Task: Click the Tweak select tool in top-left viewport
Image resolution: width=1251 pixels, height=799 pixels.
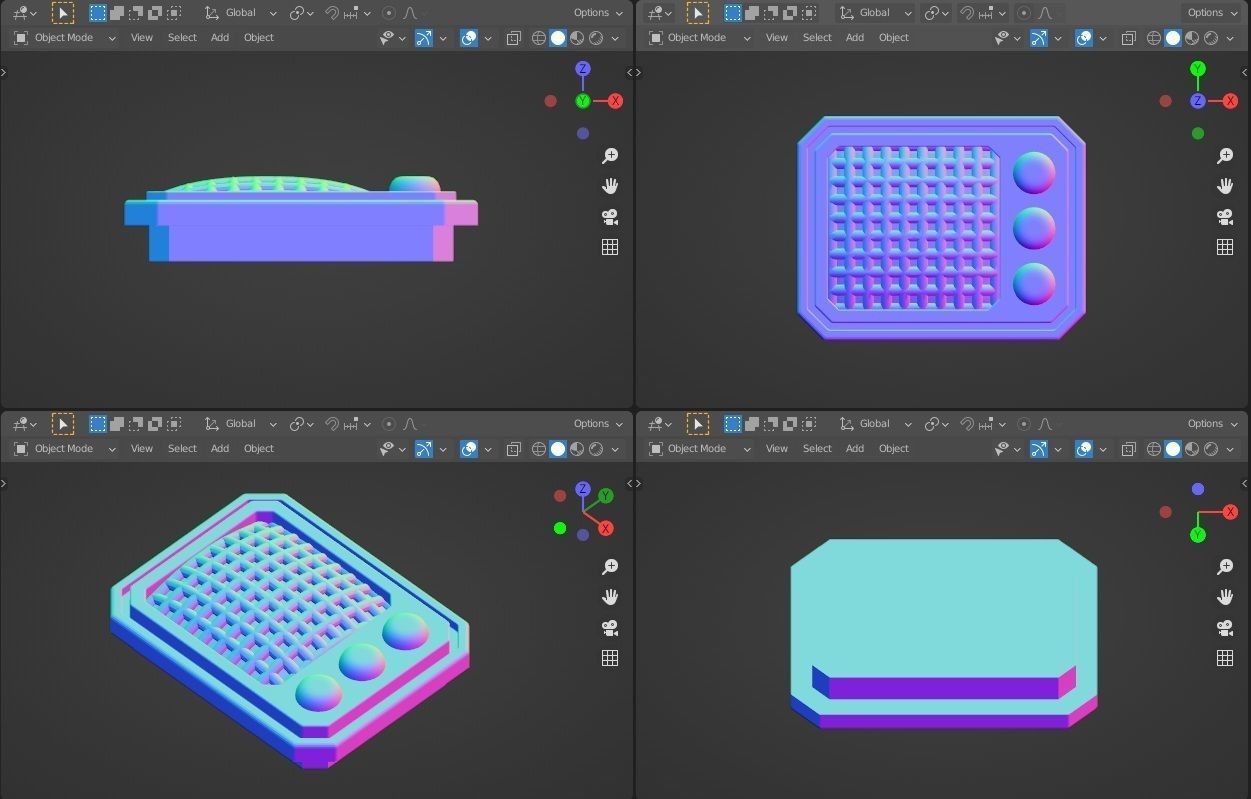Action: pos(62,13)
